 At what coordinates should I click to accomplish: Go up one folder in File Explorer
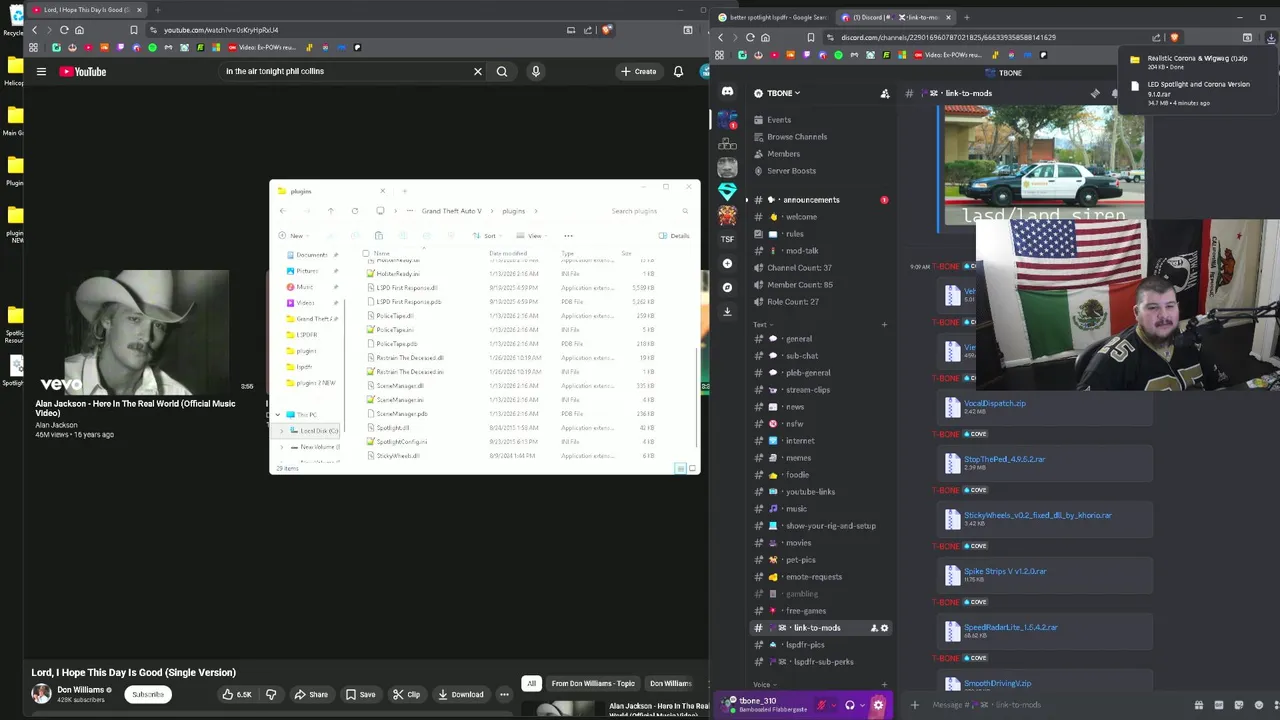coord(330,211)
